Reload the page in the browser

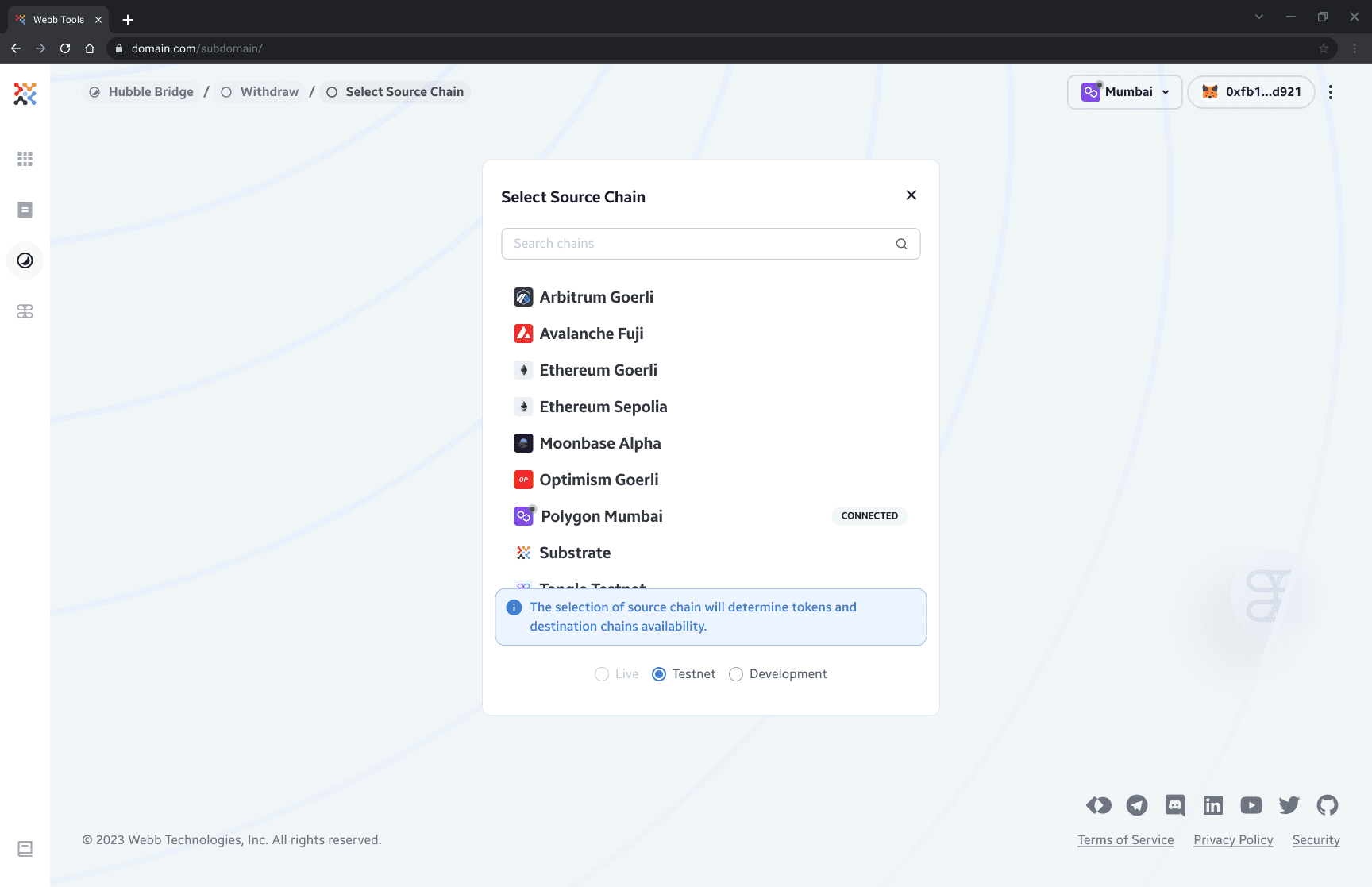point(65,48)
